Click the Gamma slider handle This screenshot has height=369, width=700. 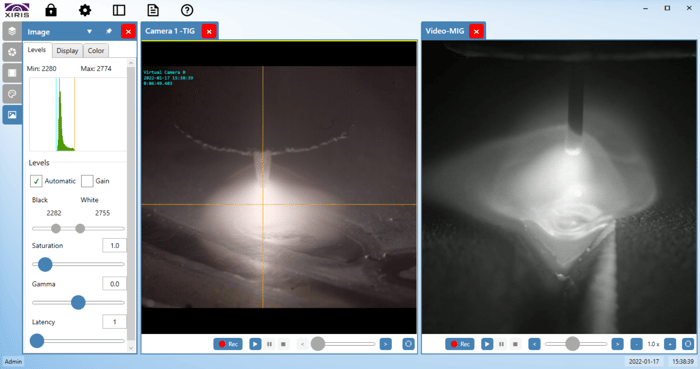[x=78, y=302]
